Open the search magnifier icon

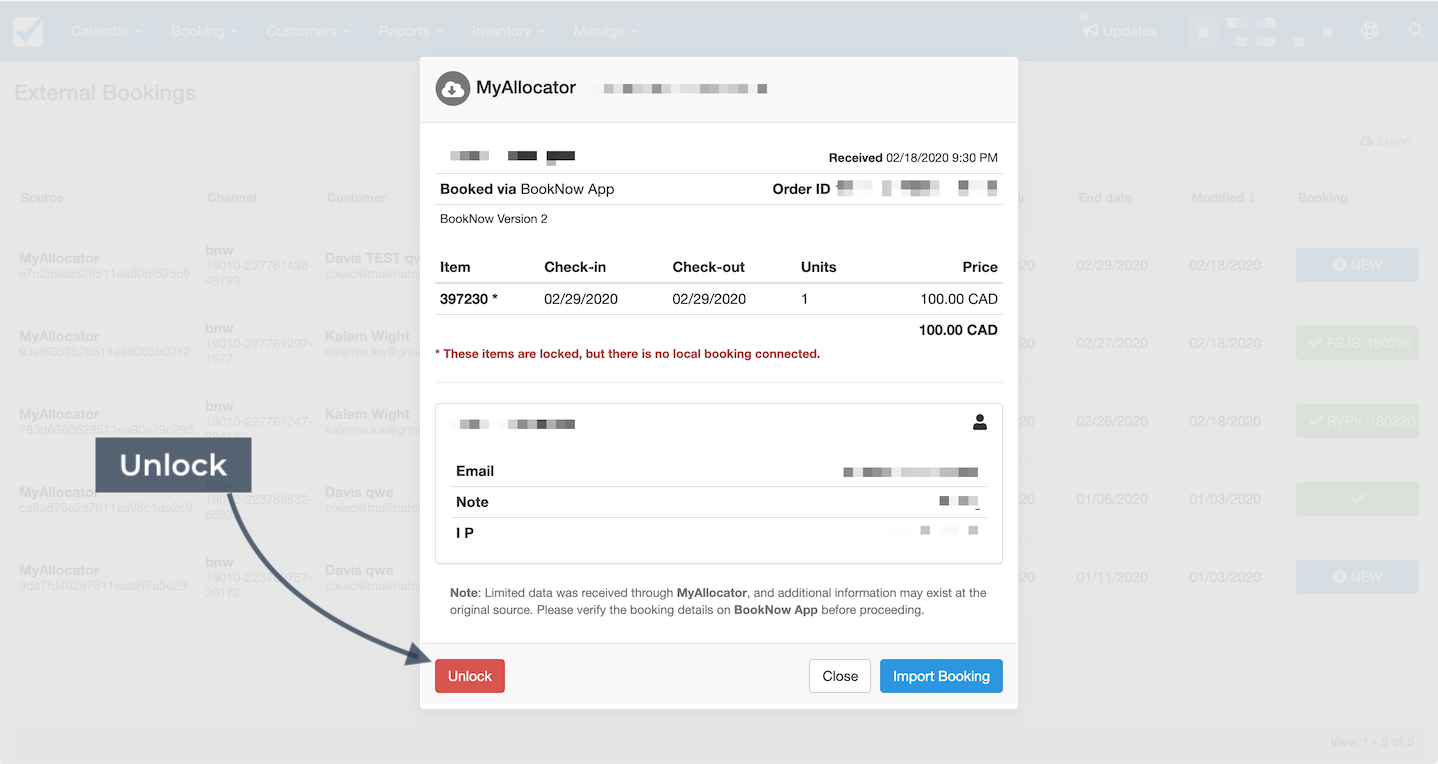[x=1416, y=30]
